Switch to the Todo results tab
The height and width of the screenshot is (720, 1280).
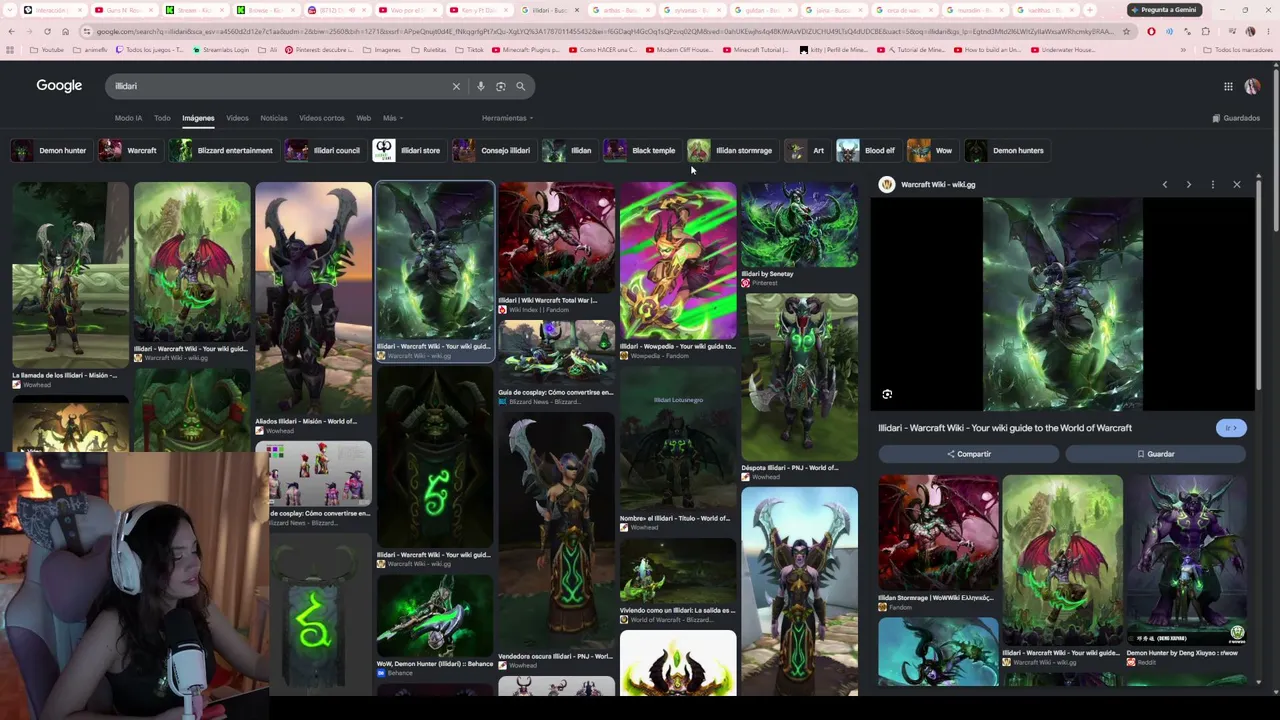pos(162,118)
